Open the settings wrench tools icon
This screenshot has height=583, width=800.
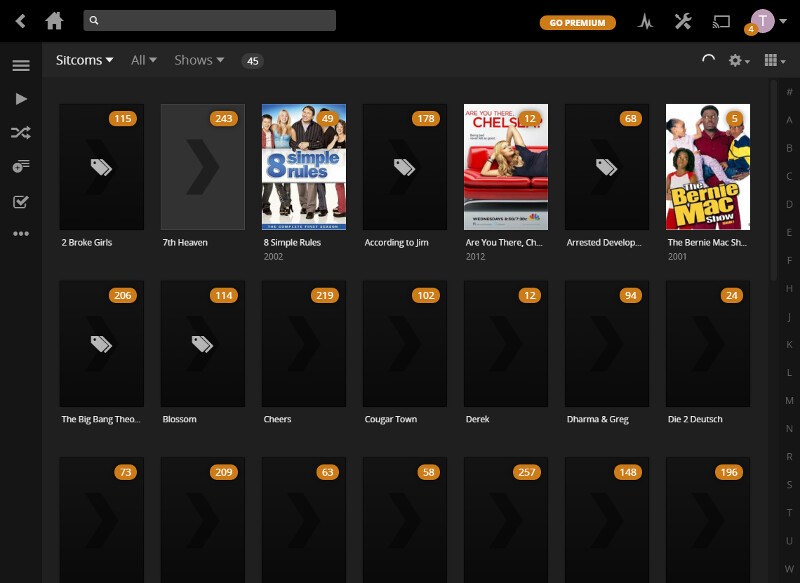(x=683, y=21)
